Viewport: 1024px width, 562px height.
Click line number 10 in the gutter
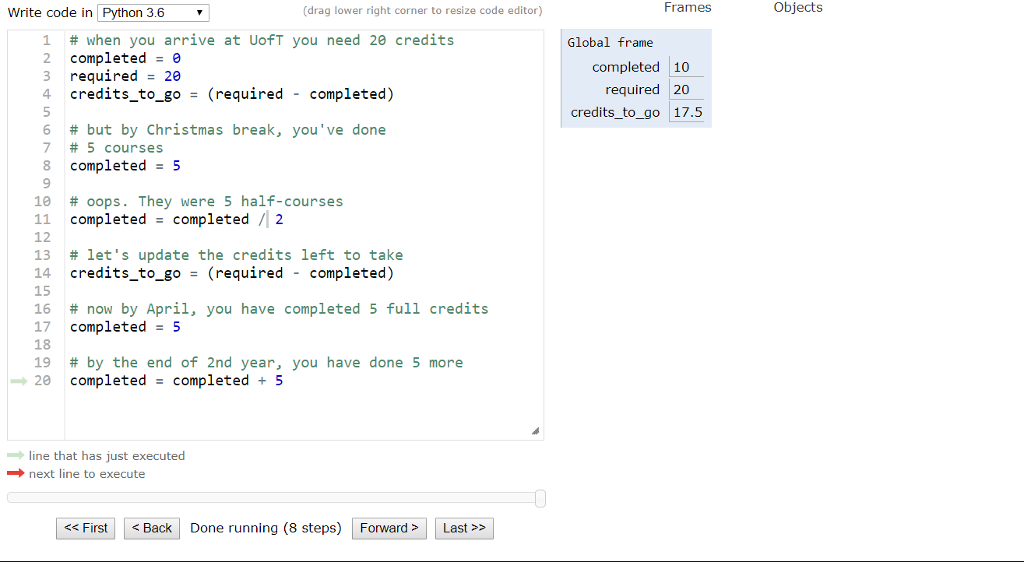[x=42, y=201]
